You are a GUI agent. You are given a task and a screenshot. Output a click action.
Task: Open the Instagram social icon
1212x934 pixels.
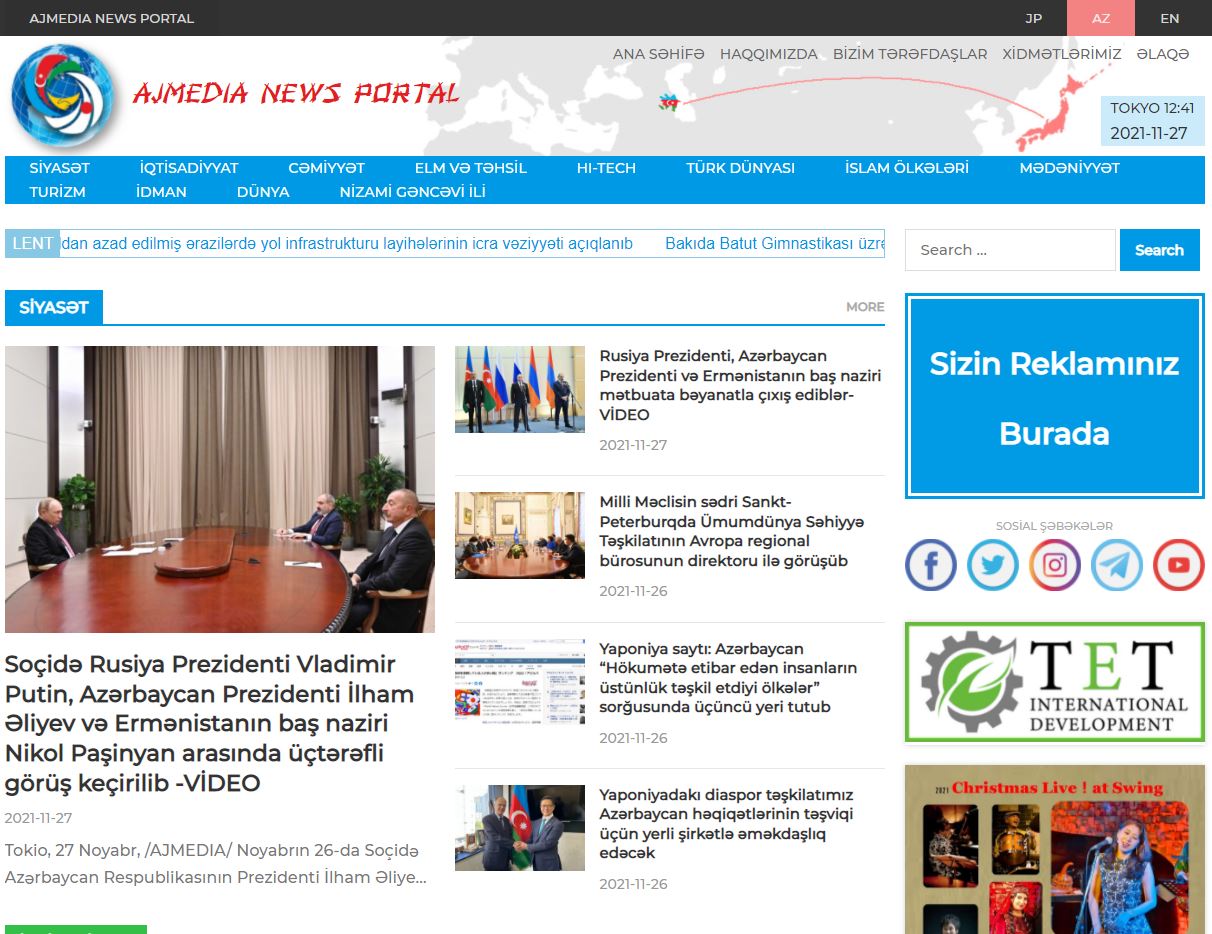click(x=1055, y=565)
